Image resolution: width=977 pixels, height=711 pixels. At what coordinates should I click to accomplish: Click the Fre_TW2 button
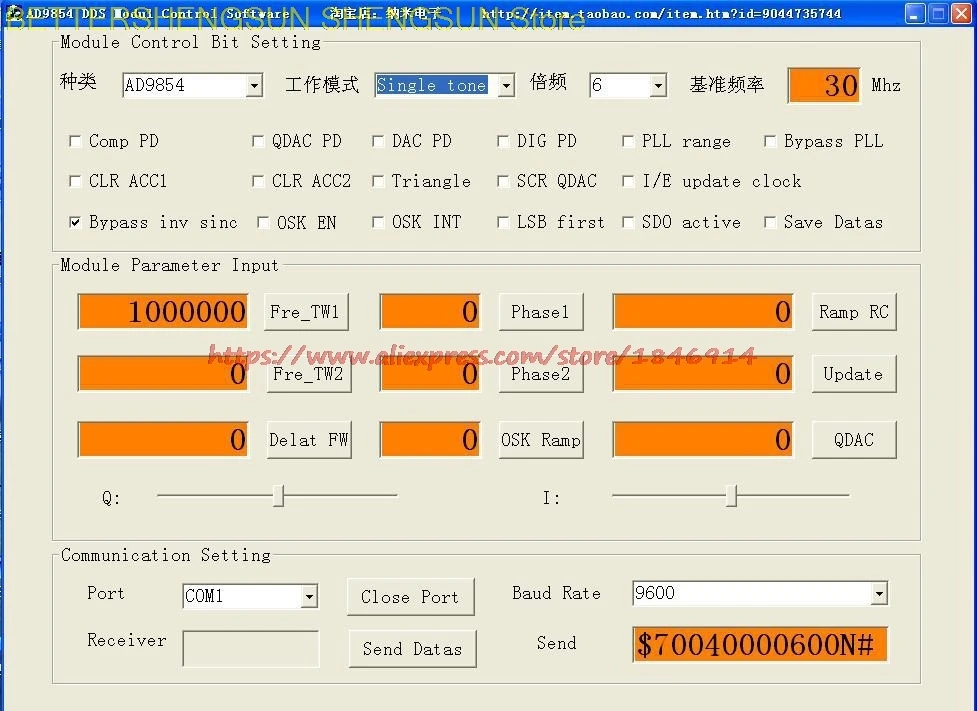click(309, 374)
